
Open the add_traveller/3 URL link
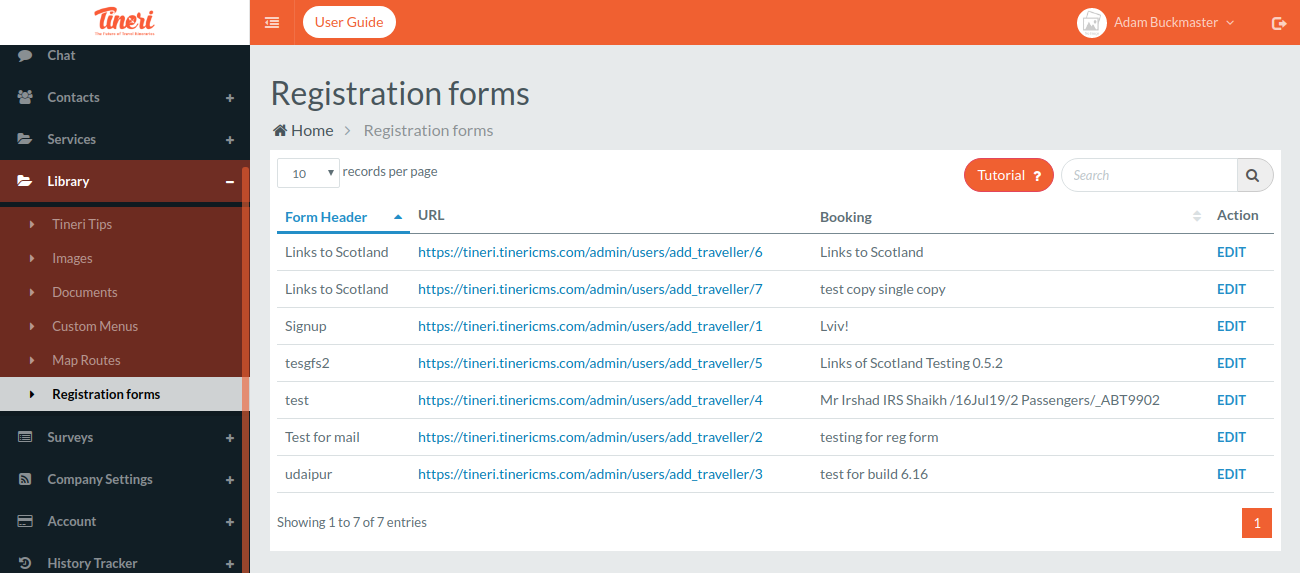[x=590, y=474]
